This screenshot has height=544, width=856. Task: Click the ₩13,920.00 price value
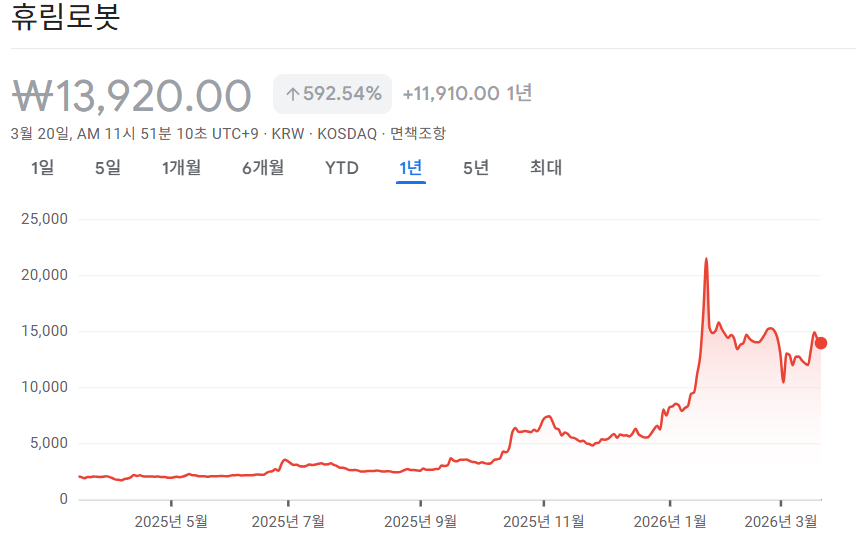(132, 96)
